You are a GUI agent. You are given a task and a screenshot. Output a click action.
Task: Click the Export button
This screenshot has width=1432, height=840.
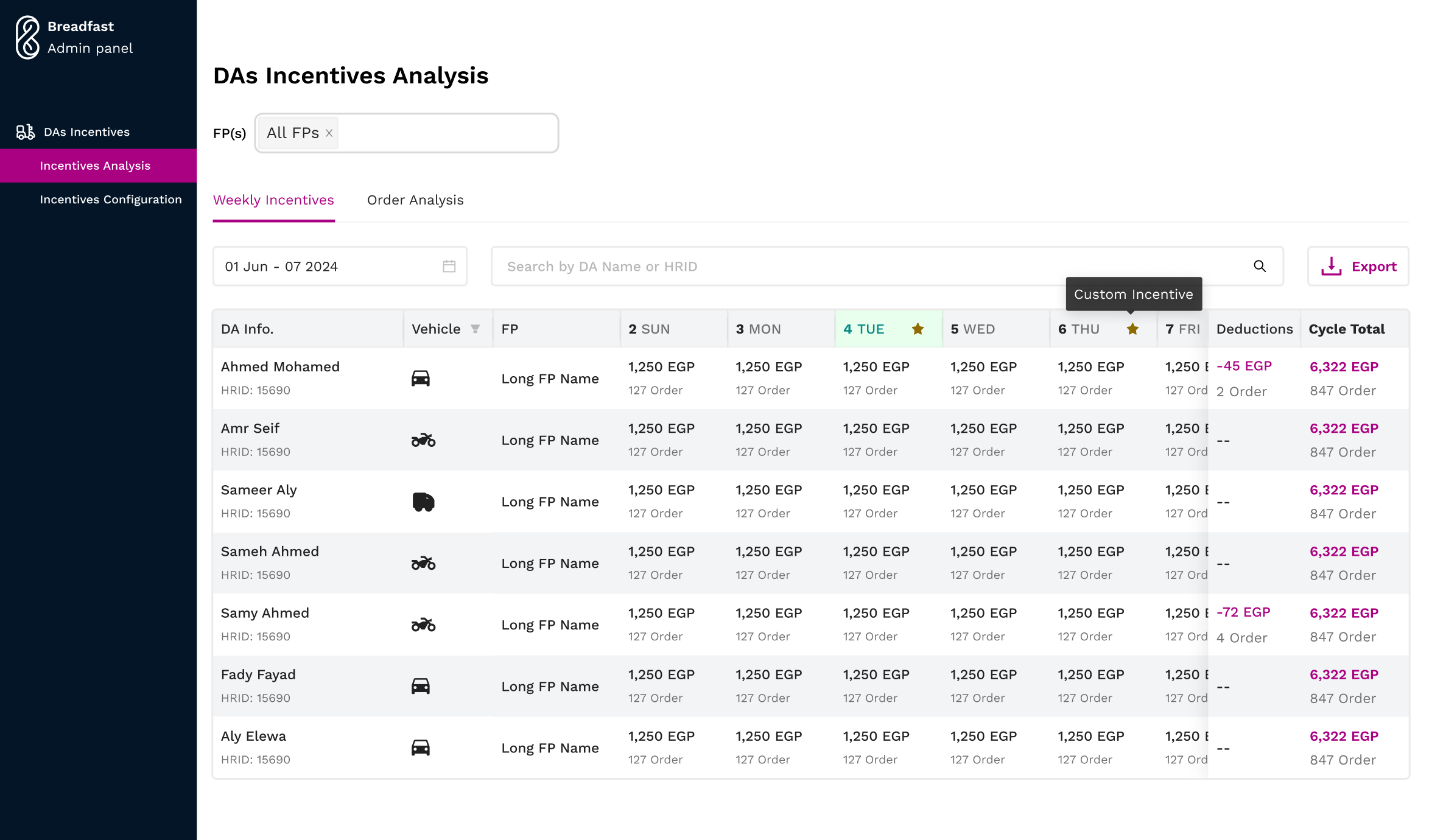coord(1358,266)
